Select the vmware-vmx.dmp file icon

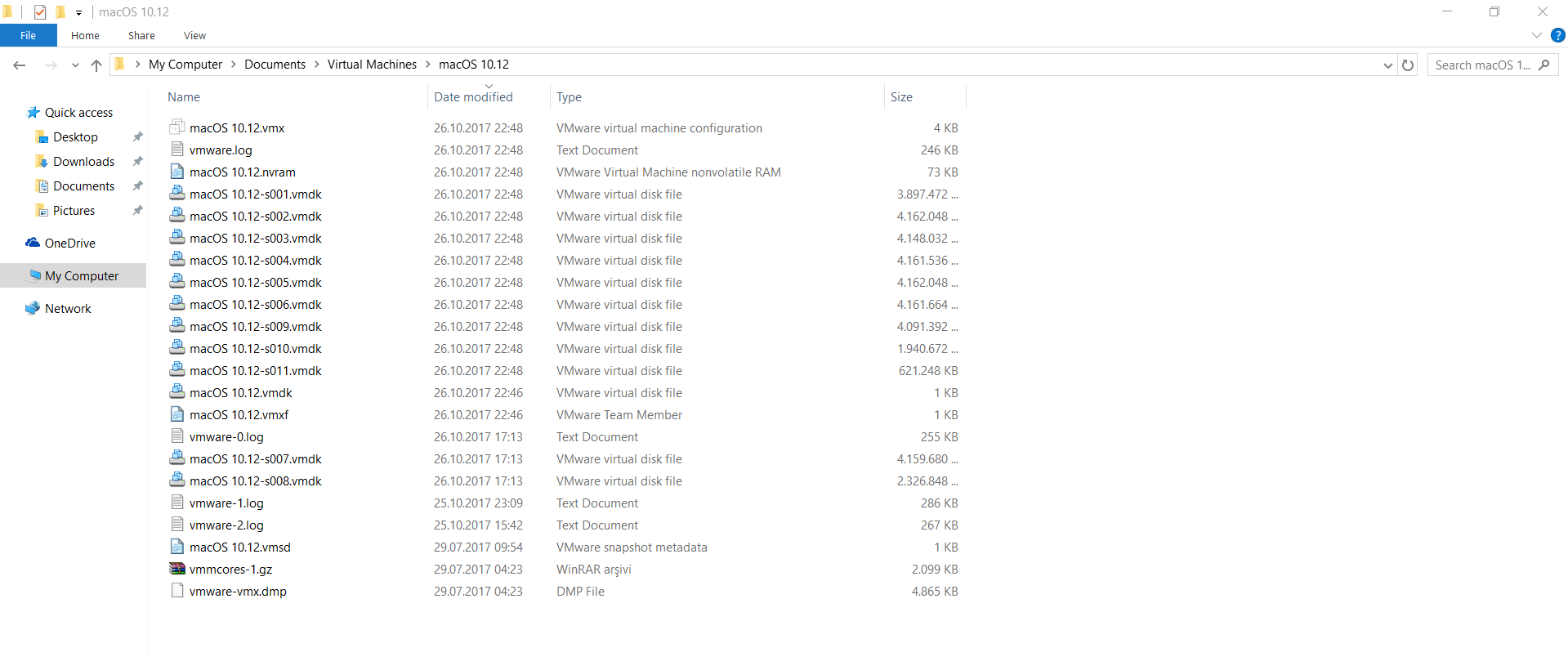tap(177, 590)
